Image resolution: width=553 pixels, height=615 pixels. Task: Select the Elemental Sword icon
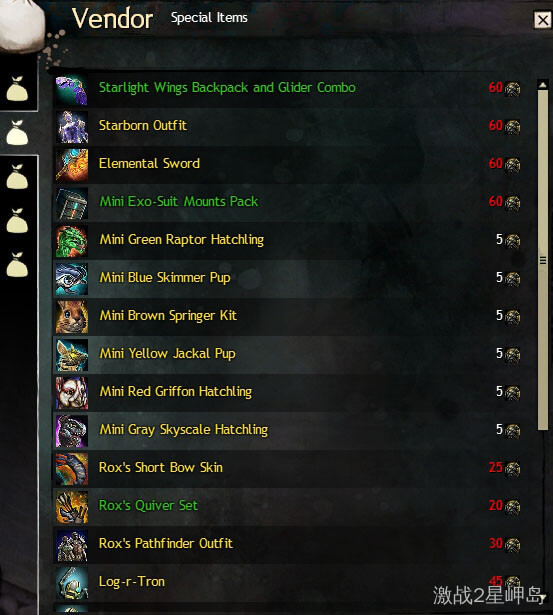[x=72, y=165]
